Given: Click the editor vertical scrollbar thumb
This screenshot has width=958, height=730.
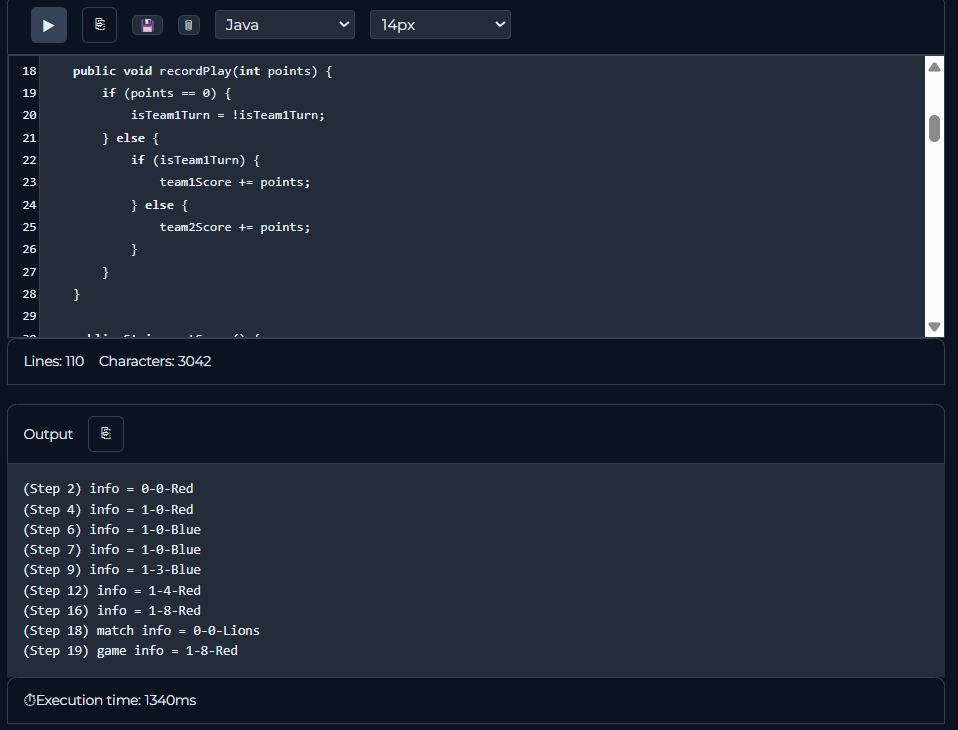Looking at the screenshot, I should (x=934, y=128).
